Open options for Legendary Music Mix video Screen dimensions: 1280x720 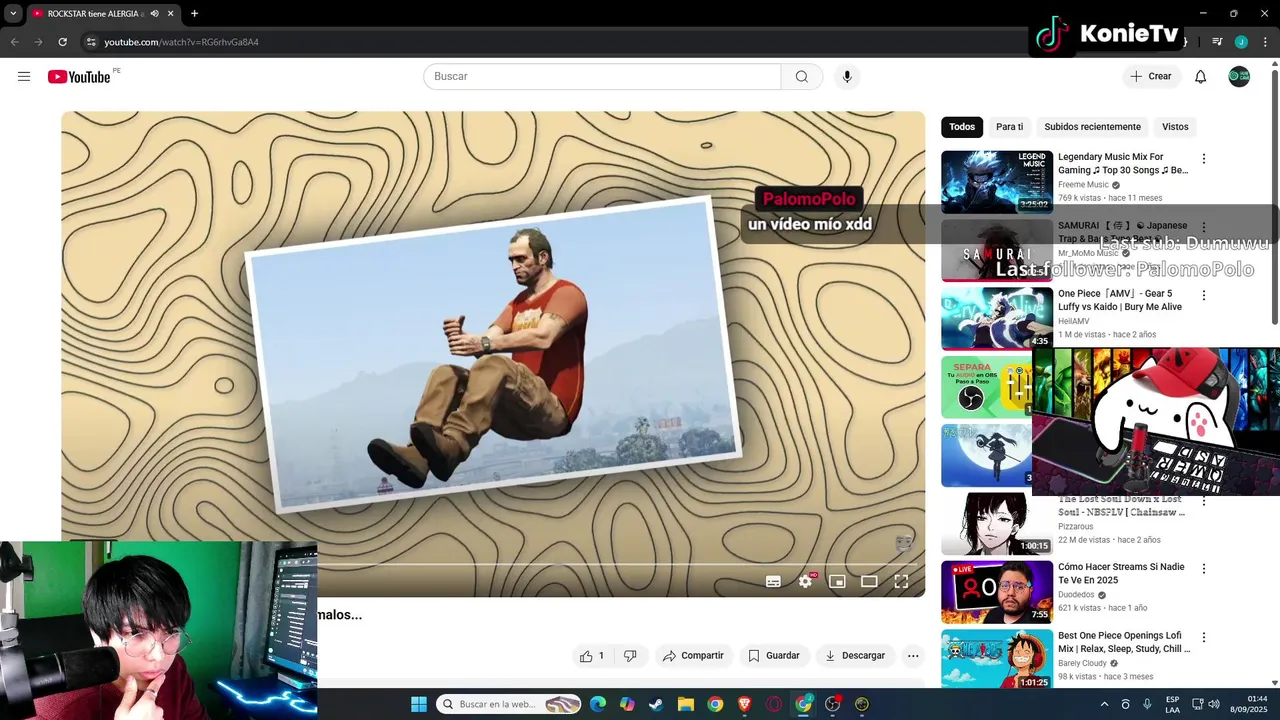[1204, 159]
